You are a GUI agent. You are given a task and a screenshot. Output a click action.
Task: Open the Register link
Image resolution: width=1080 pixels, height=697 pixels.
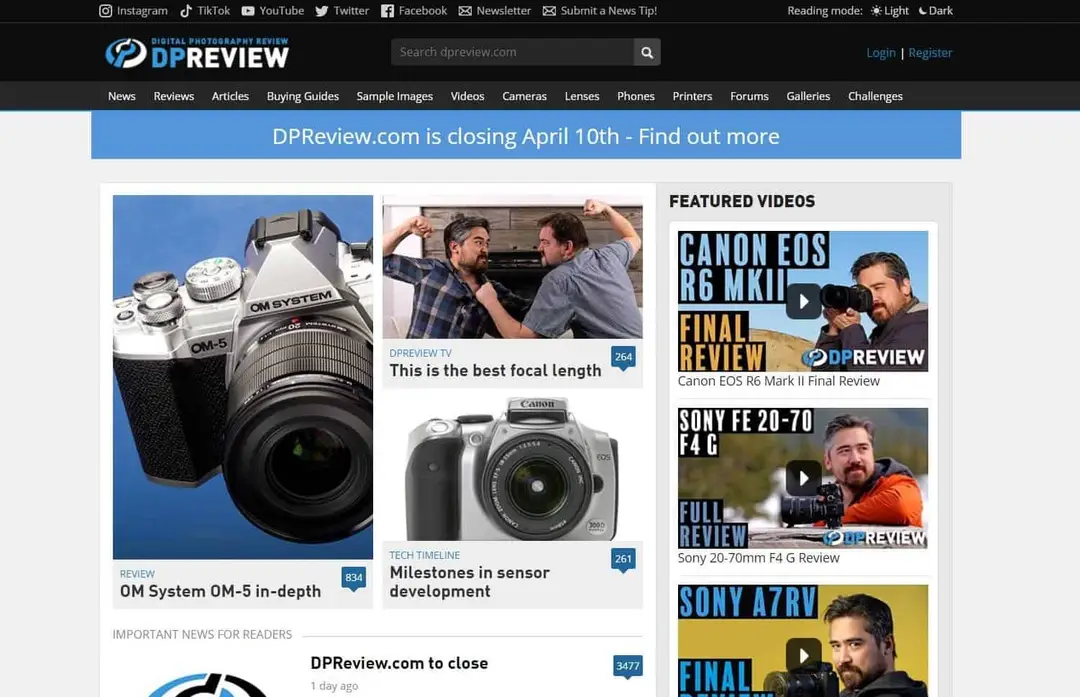pyautogui.click(x=930, y=52)
